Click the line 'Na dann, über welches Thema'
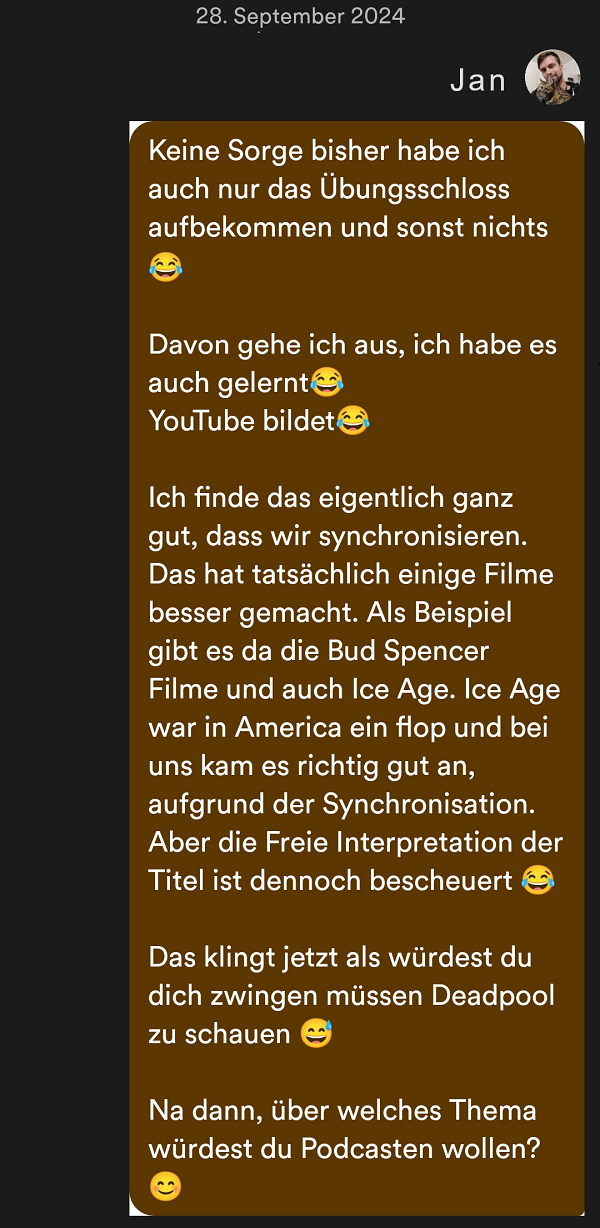The height and width of the screenshot is (1228, 600). (343, 1110)
